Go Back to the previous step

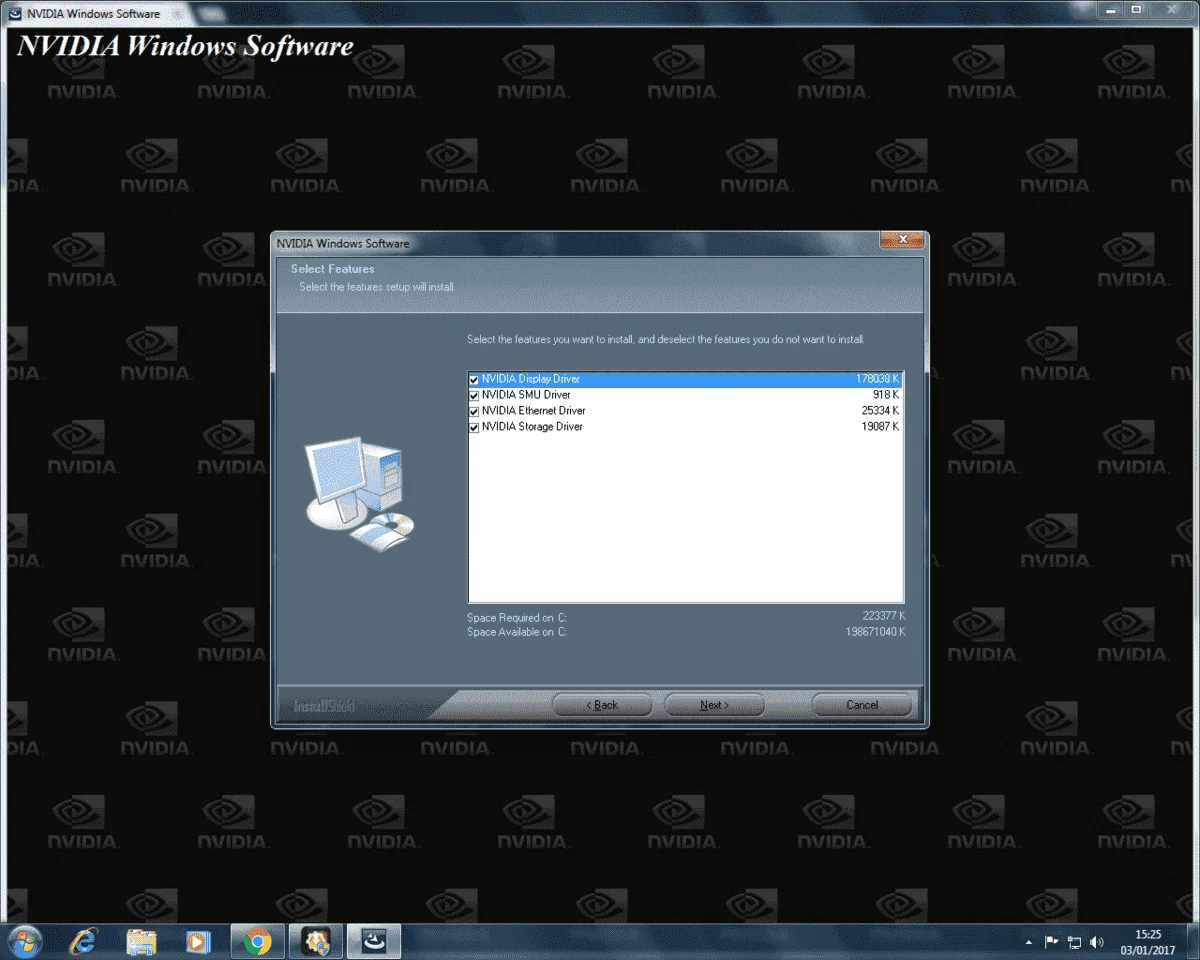click(602, 705)
